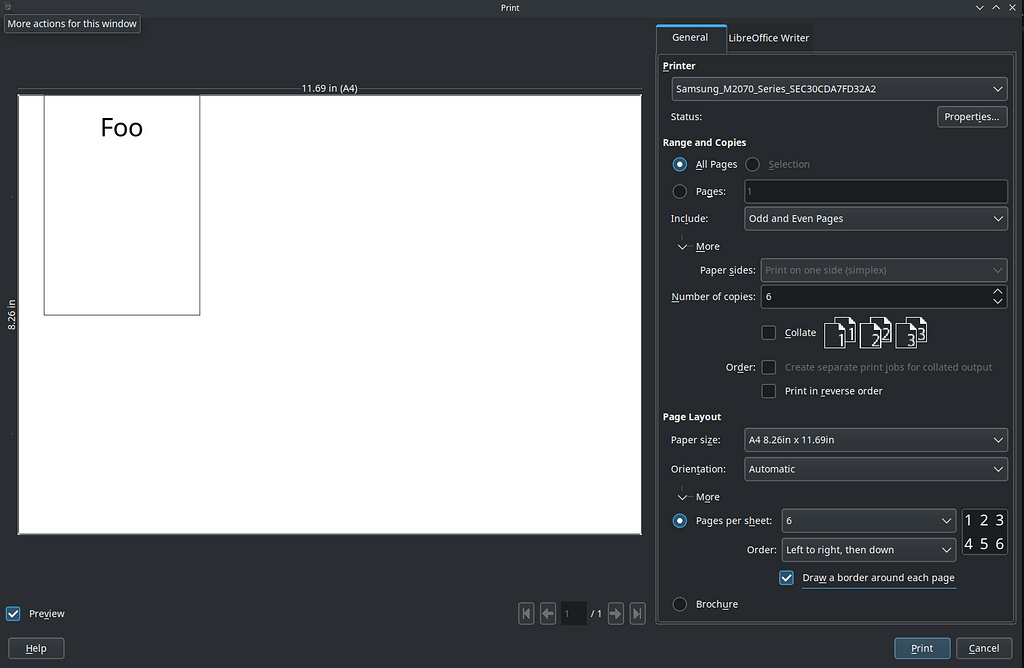The image size is (1024, 668).
Task: Disable the Preview checkbox
Action: coord(13,614)
